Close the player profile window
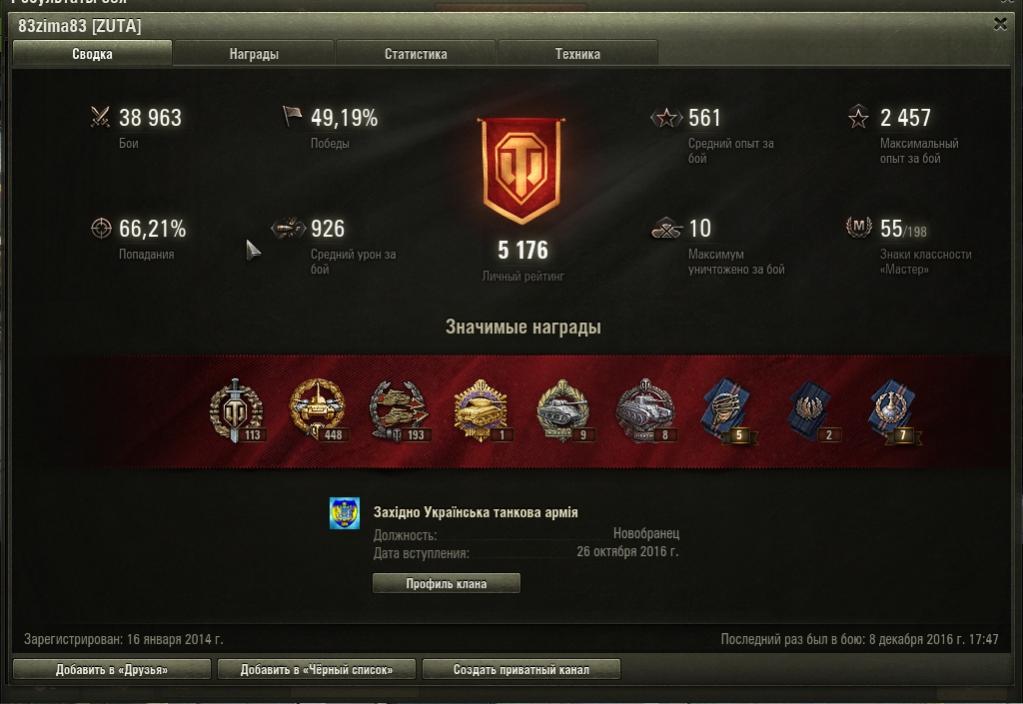The image size is (1023, 704). (1000, 24)
